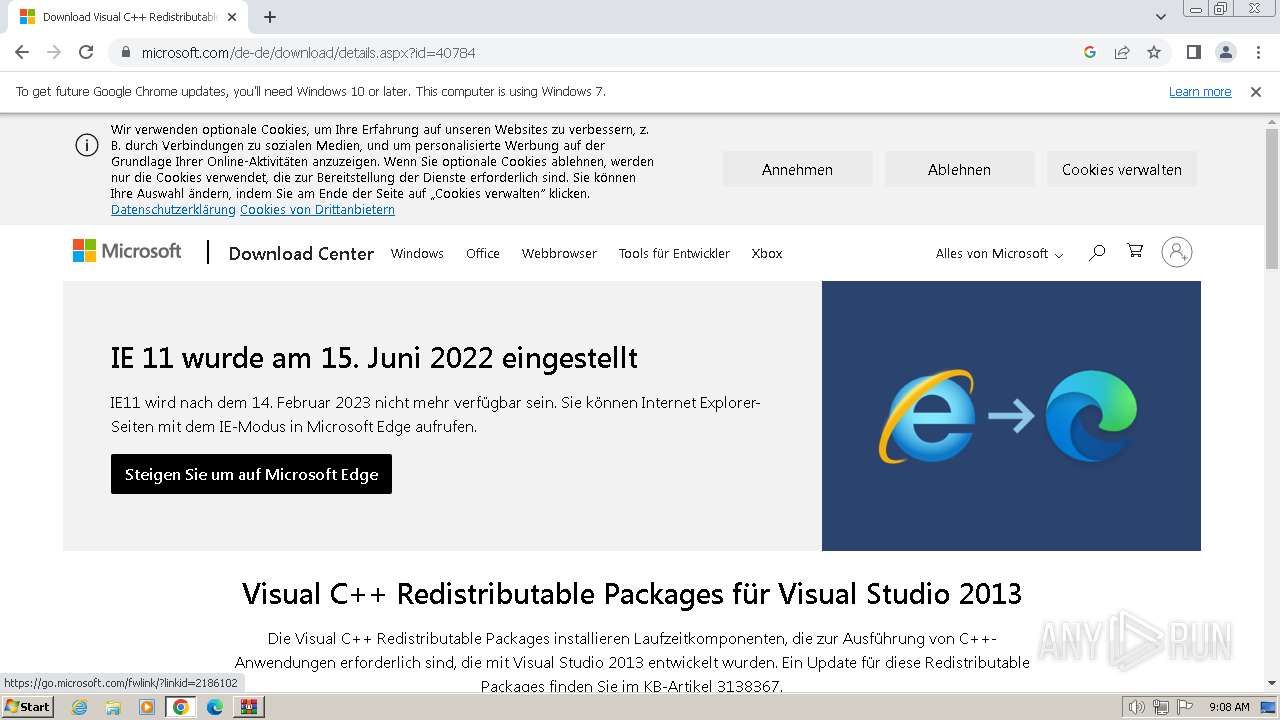The width and height of the screenshot is (1280, 720).
Task: Select Tools für Entwickler menu item
Action: (674, 253)
